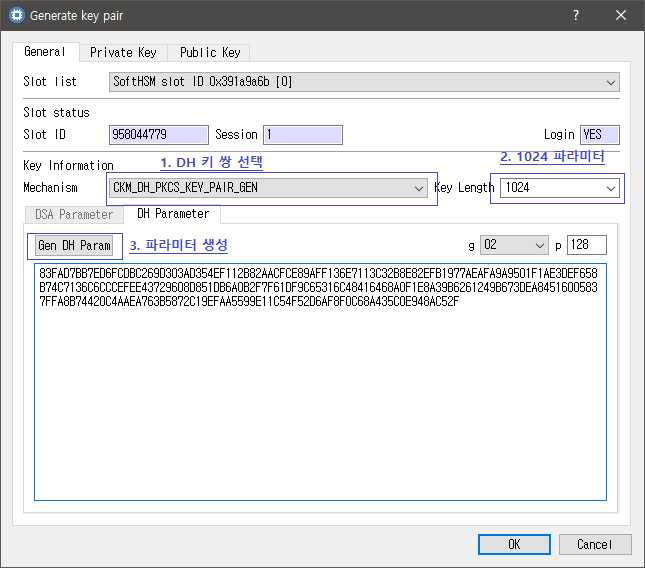Confirm with the OK button
Image resolution: width=645 pixels, height=568 pixels.
(514, 544)
